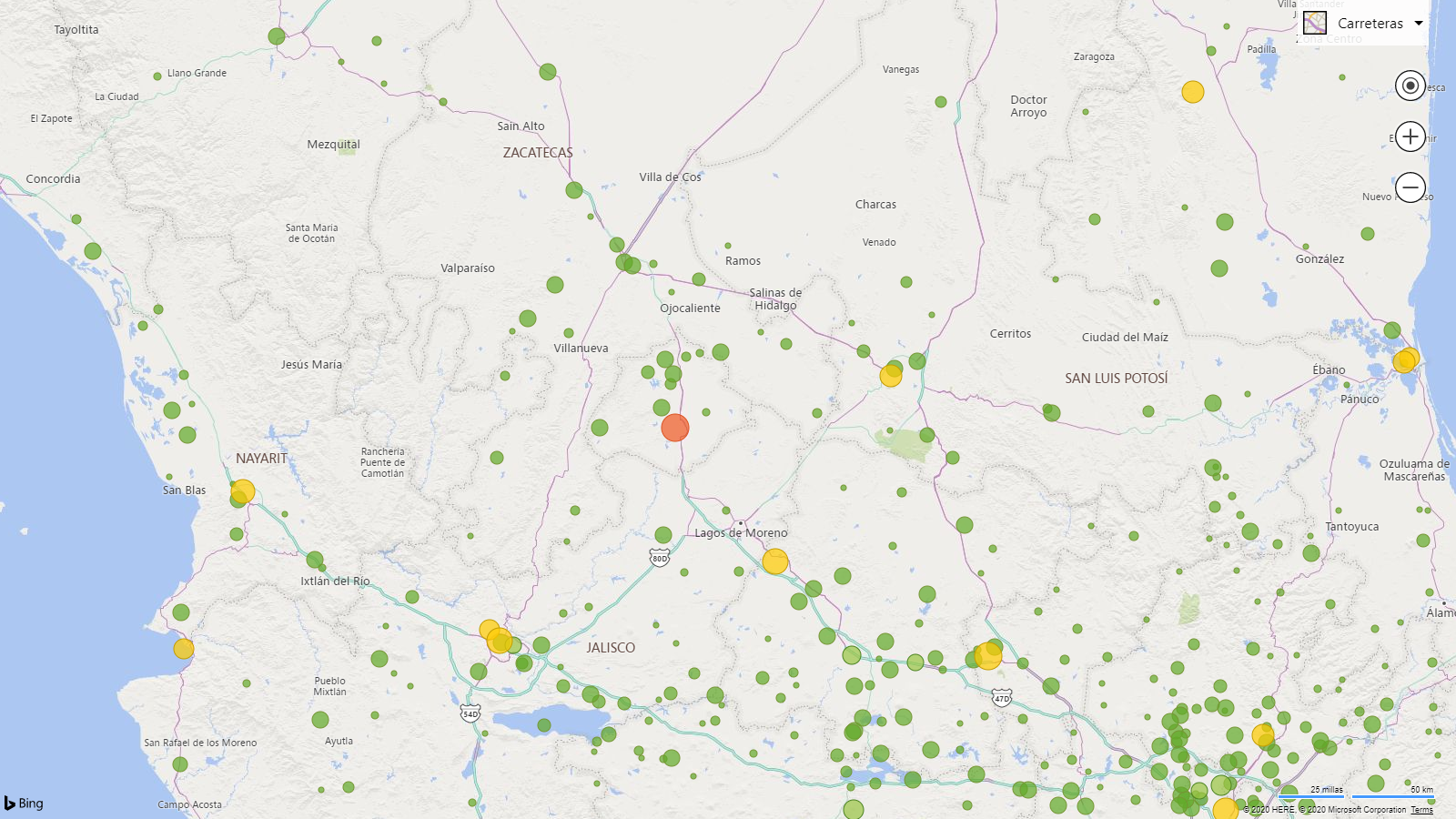
Task: Click the Charcas town label
Action: 876,205
